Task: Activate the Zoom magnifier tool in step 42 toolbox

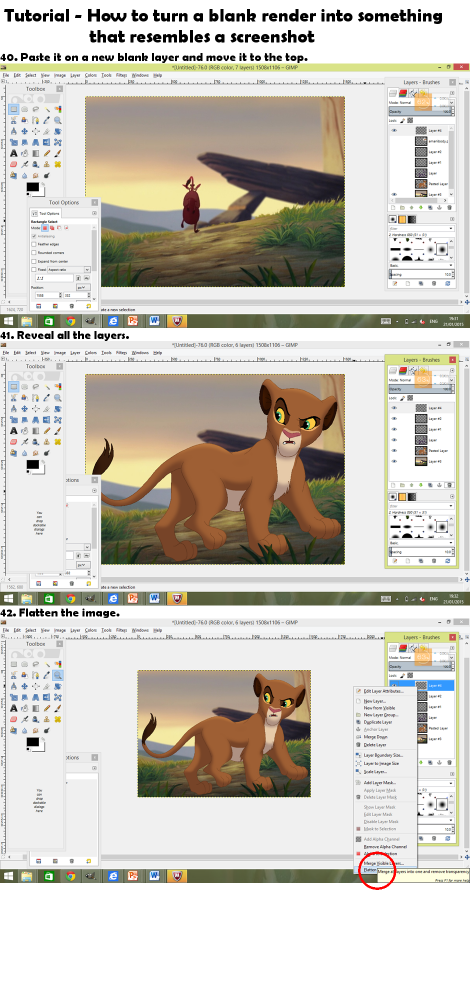Action: pos(58,676)
